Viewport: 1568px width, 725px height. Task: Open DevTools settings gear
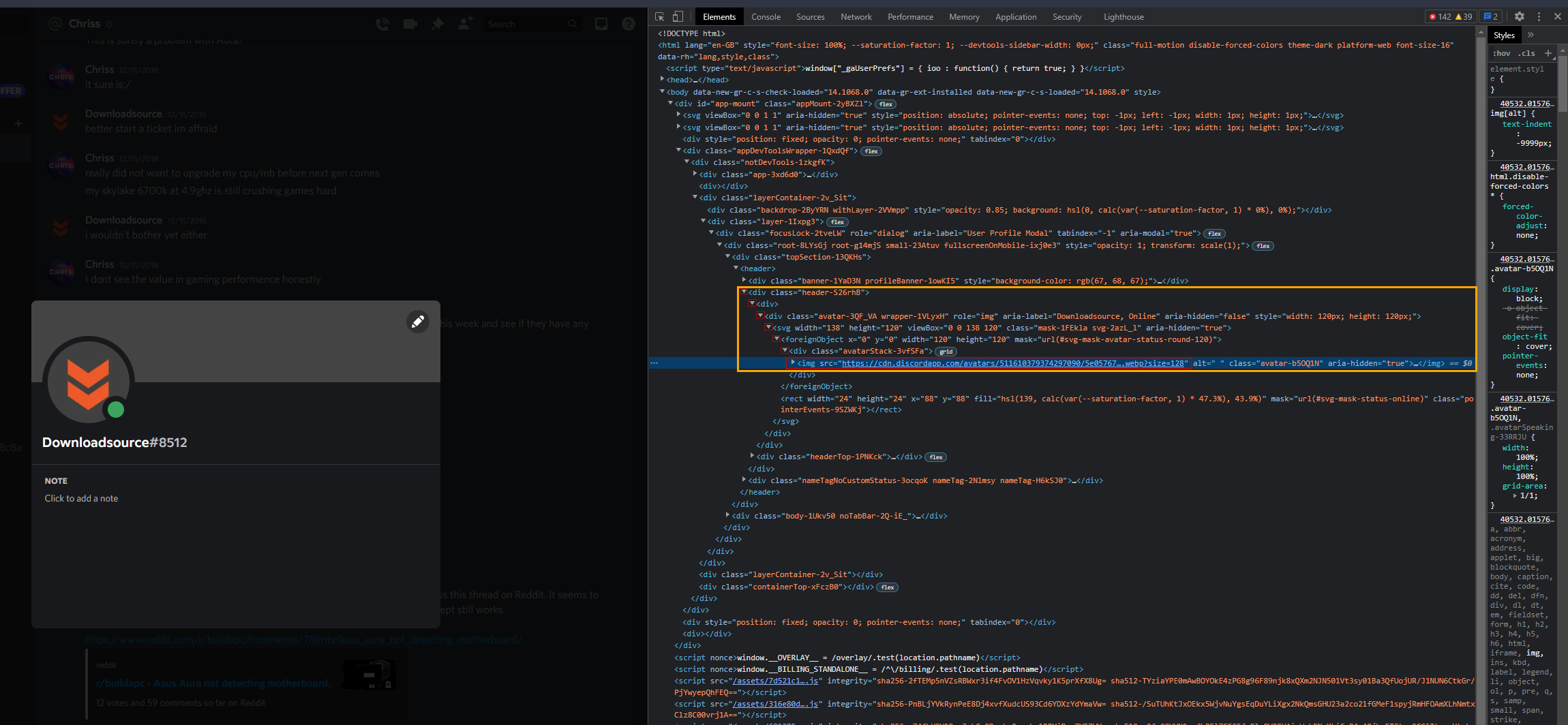1520,16
